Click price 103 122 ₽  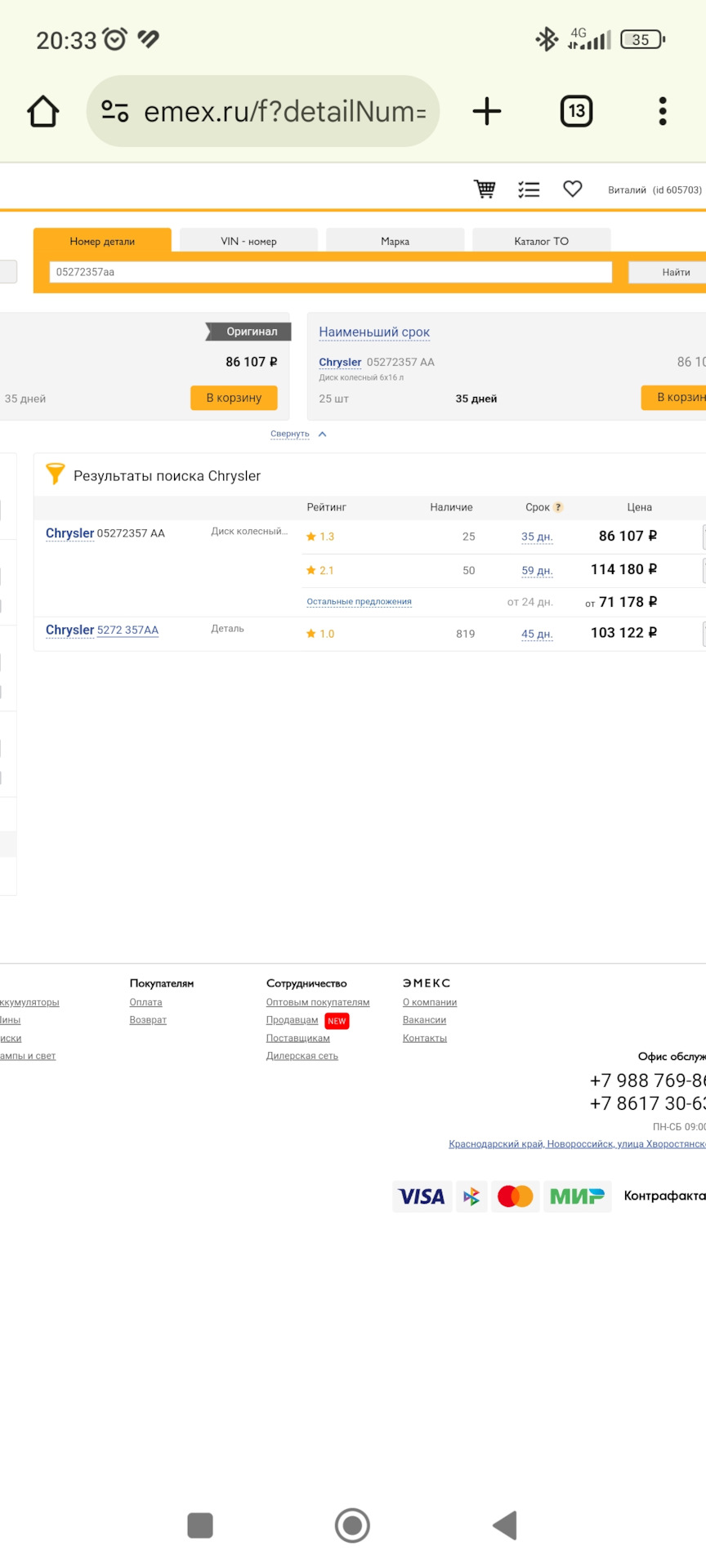click(x=623, y=633)
